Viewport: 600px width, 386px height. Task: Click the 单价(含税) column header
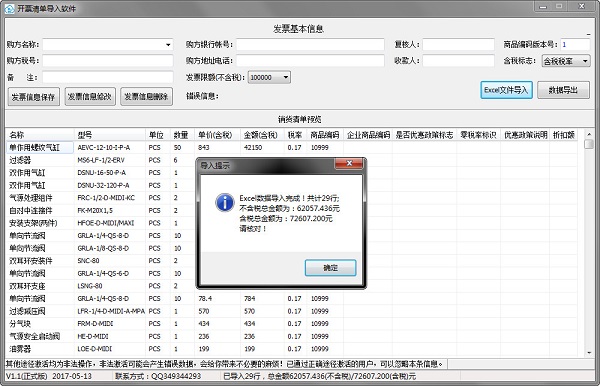[x=217, y=135]
